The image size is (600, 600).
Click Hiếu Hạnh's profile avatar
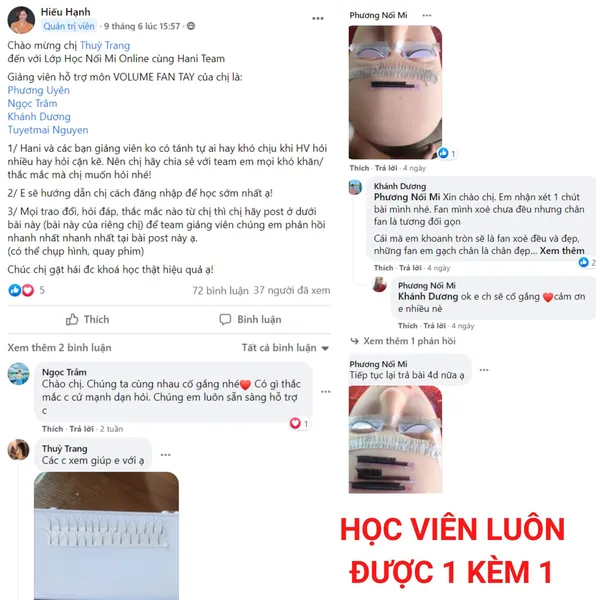tap(21, 20)
